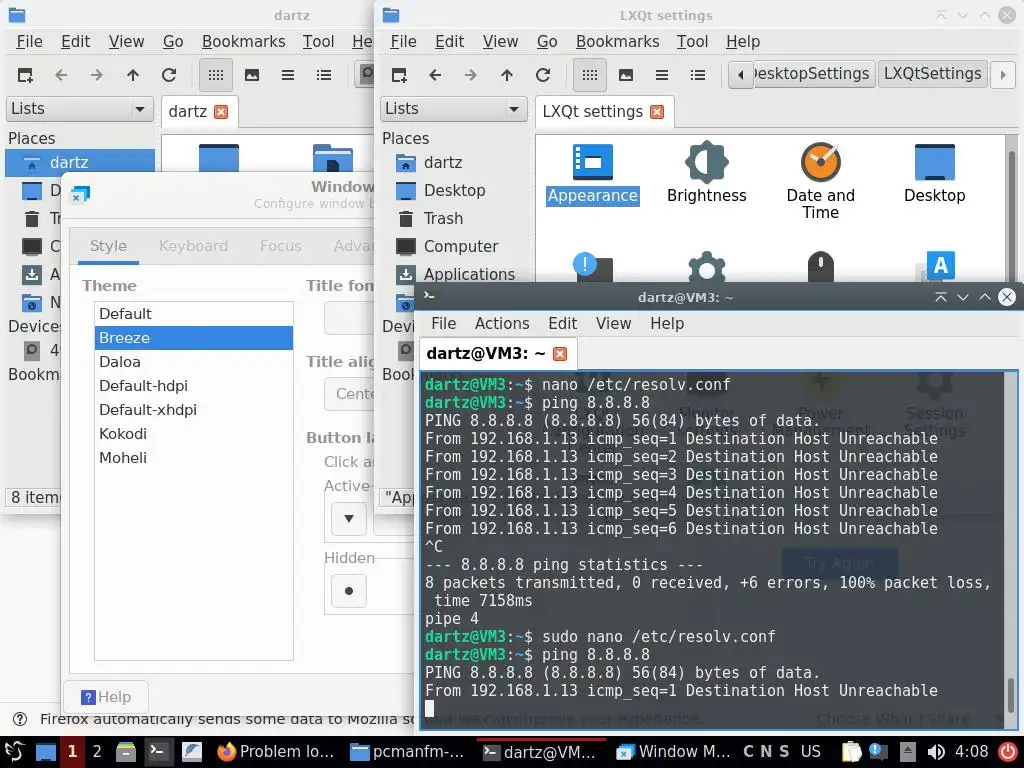Screen dimensions: 1024x768
Task: Click the DesktopSettings path button
Action: click(x=812, y=74)
